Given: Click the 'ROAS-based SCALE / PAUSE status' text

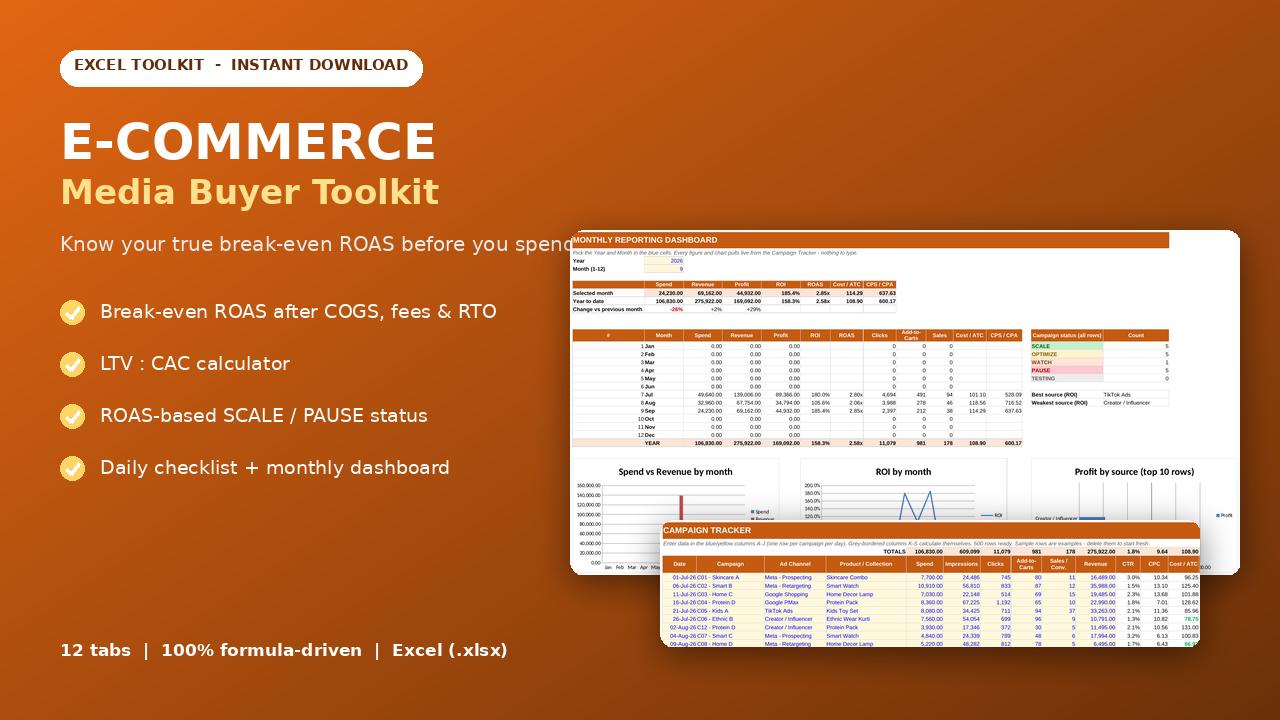Looking at the screenshot, I should click(264, 416).
